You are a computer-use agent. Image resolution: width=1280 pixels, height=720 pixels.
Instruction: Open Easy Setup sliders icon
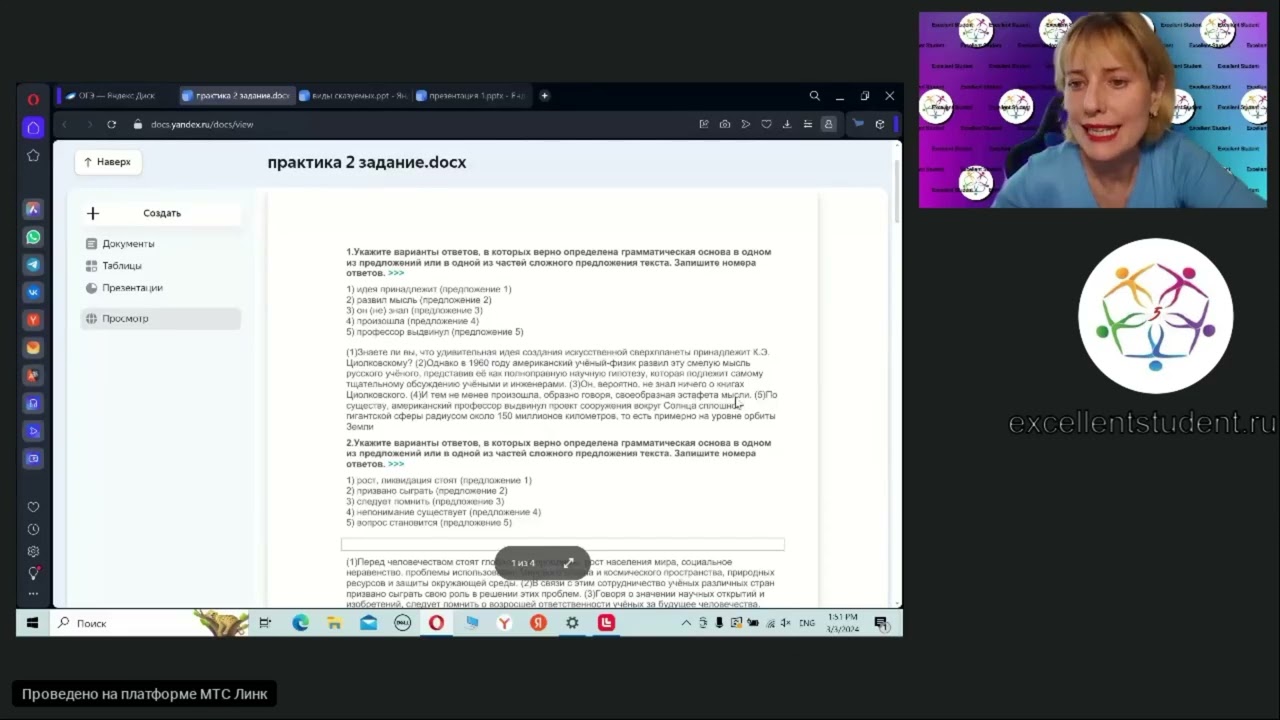(808, 124)
